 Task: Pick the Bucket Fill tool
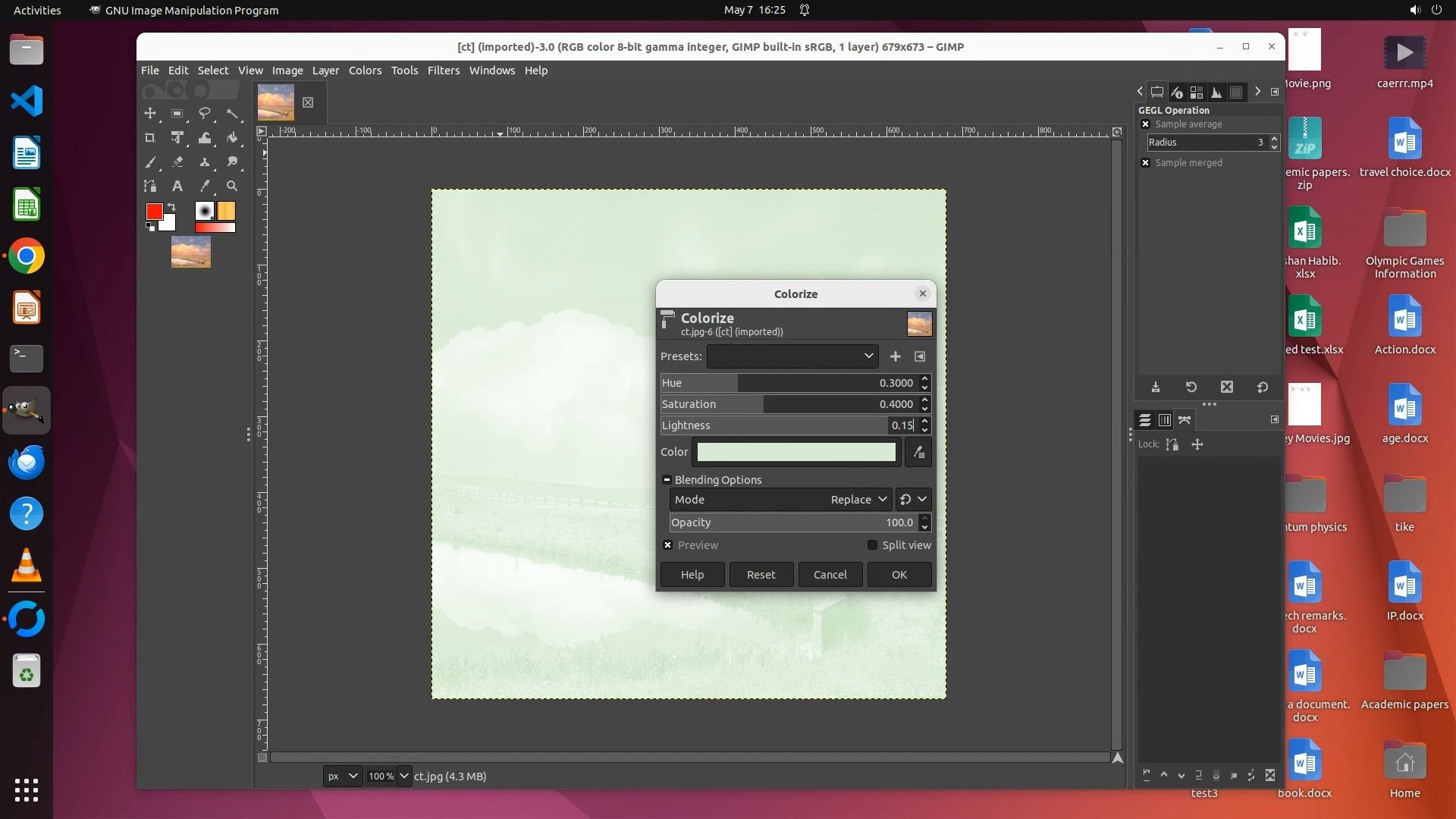232,138
